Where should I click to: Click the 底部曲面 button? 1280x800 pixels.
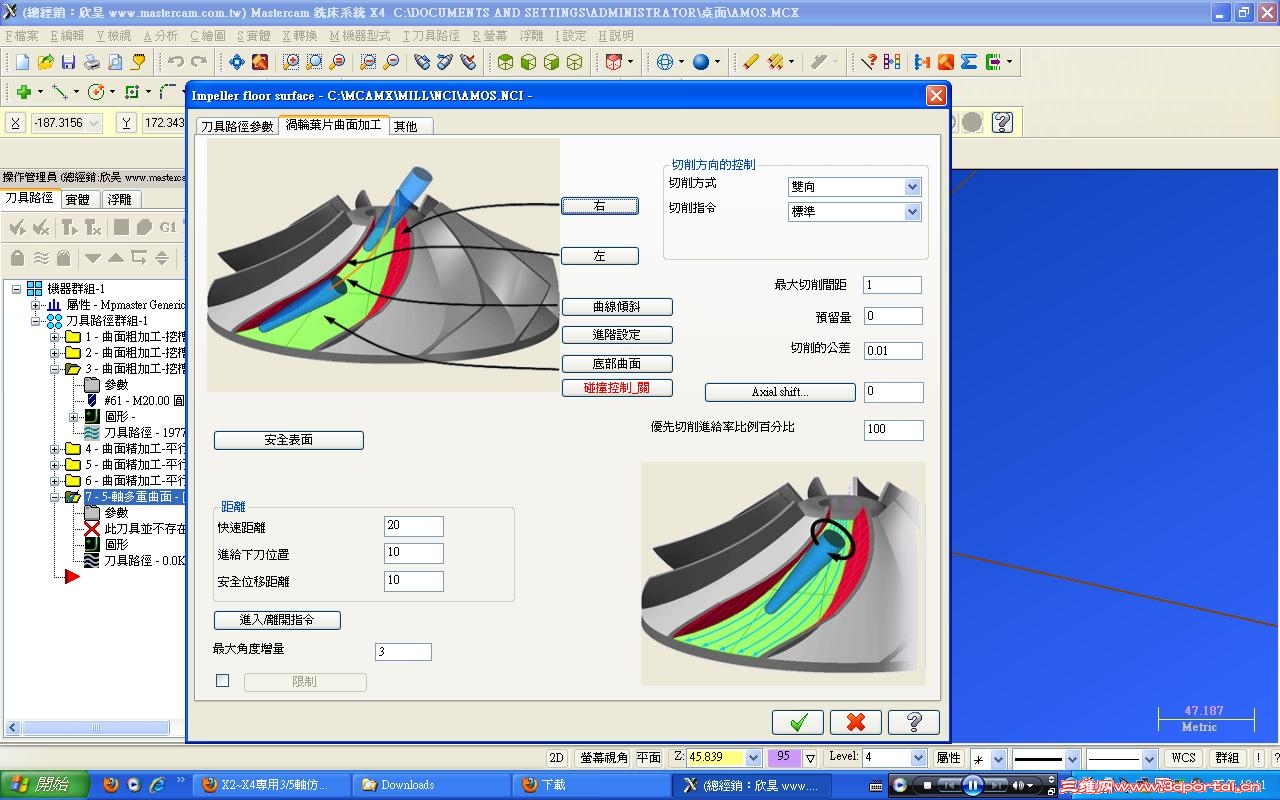point(617,364)
